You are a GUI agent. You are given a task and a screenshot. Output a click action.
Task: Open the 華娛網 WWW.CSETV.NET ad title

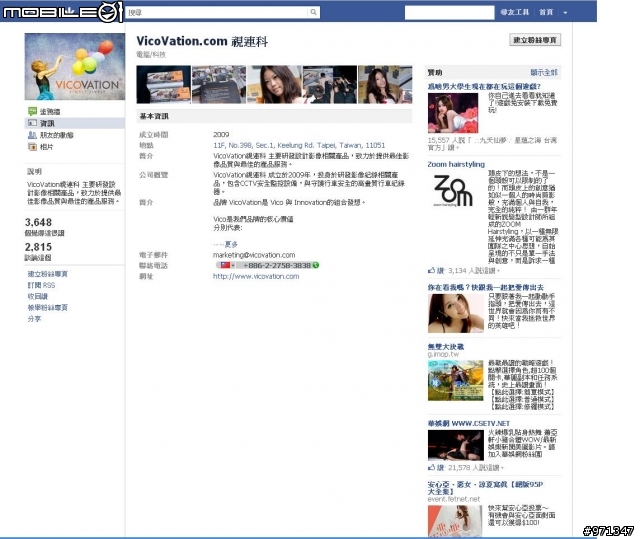469,423
